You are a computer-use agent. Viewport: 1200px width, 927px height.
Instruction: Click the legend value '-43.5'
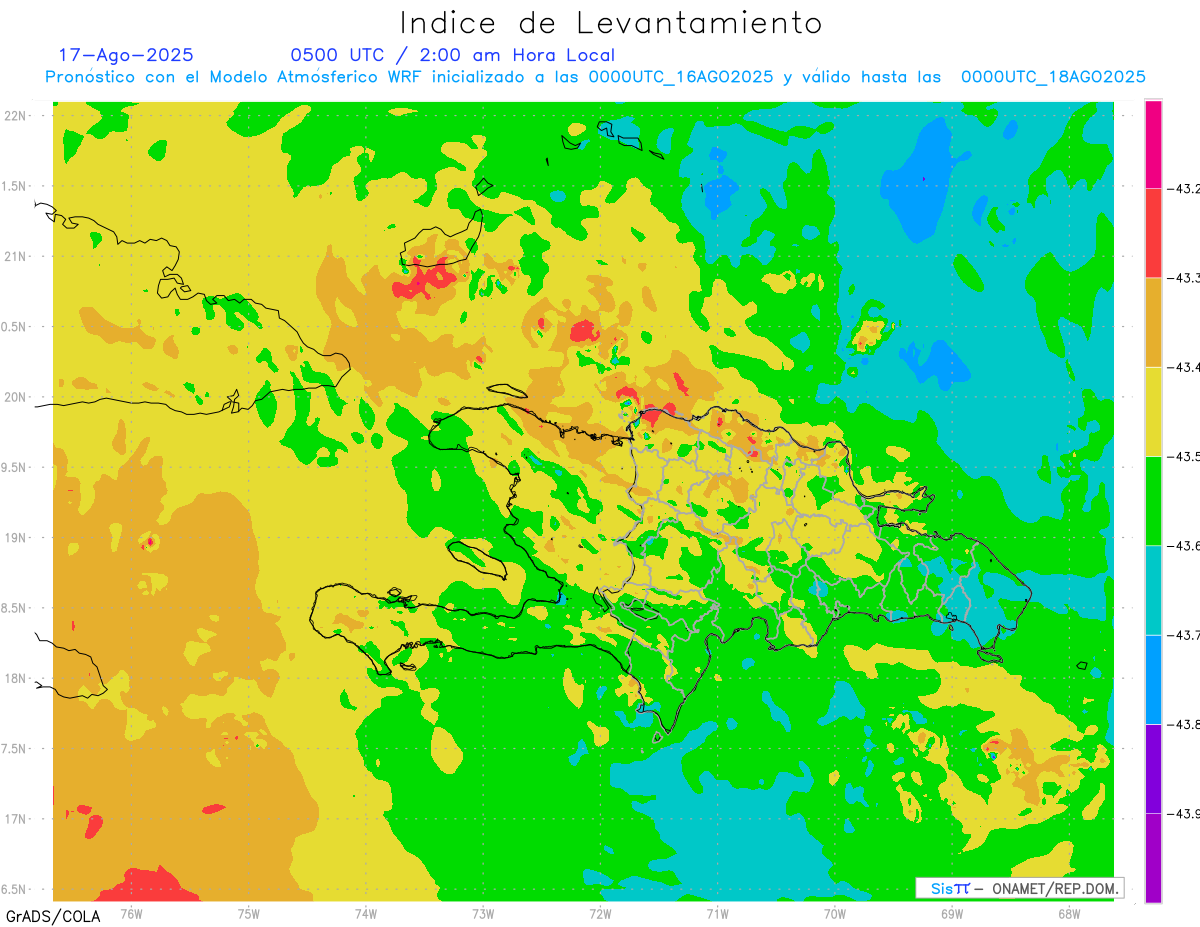[1184, 456]
